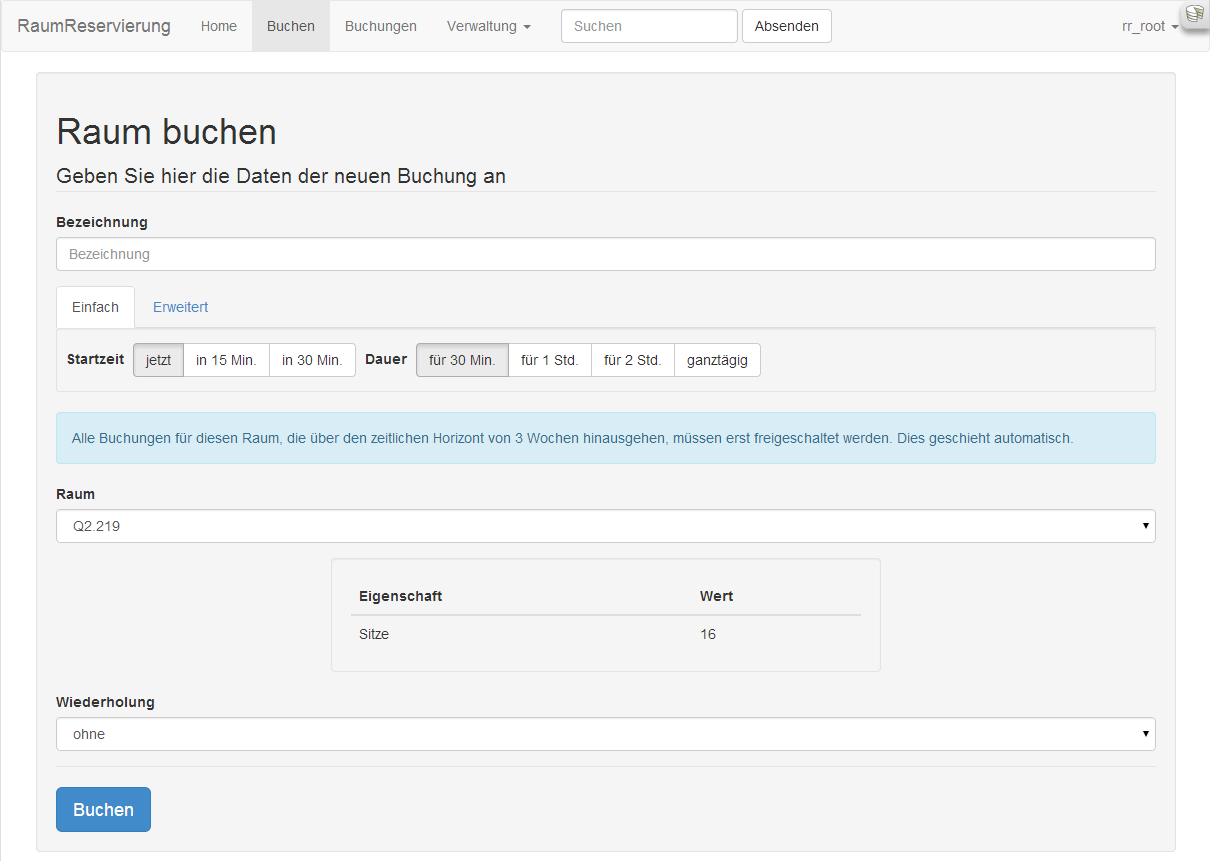Open the Raum selection showing Q2.219

(605, 525)
